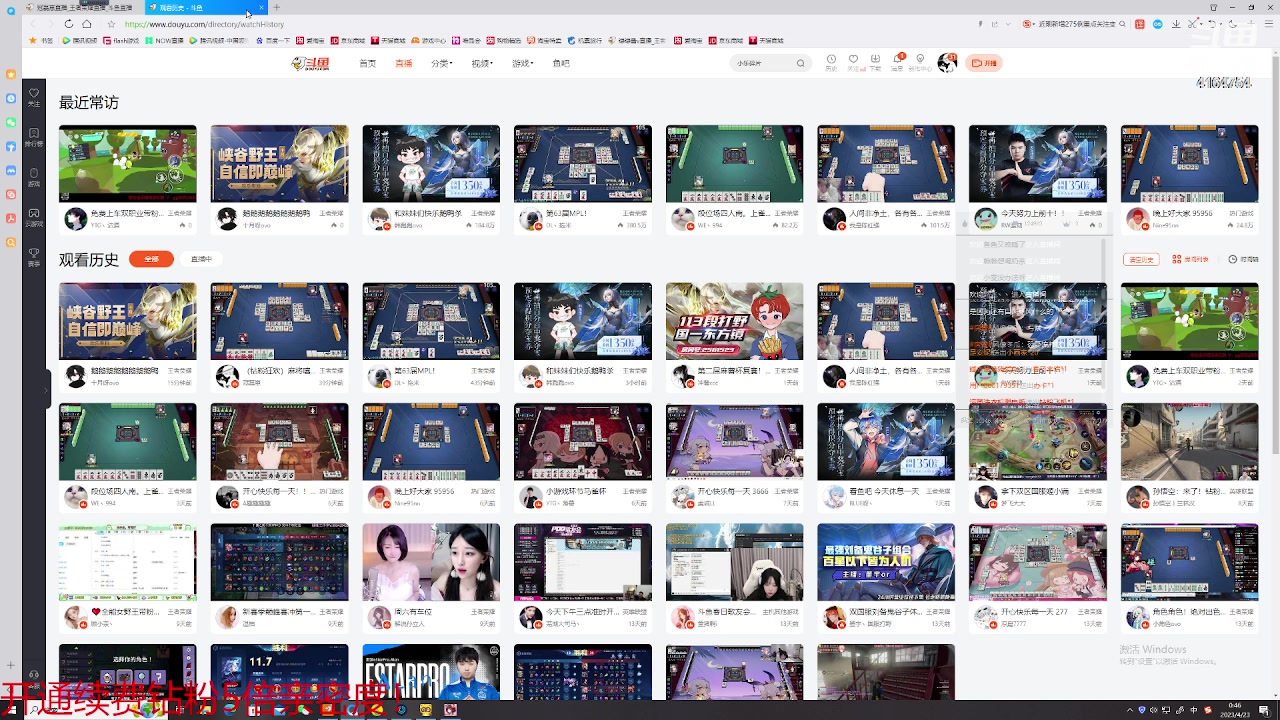Screen dimensions: 1280x720
Task: Open the 游戏中心 bookmark
Action: [429, 41]
